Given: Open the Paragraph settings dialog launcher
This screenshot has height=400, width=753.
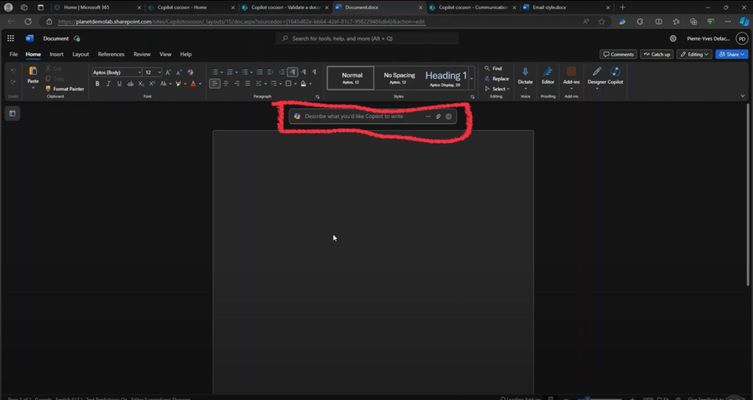Looking at the screenshot, I should tap(317, 97).
